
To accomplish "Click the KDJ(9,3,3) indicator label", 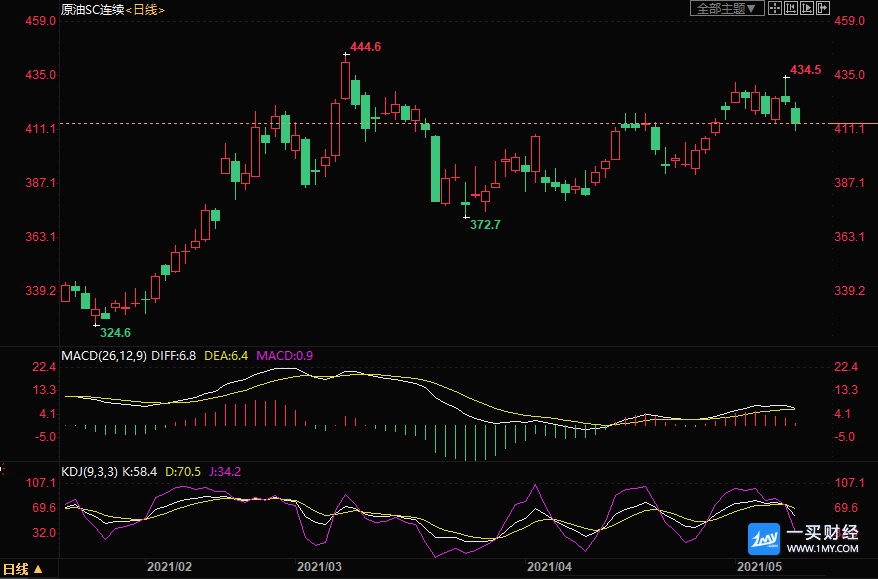I will (89, 471).
